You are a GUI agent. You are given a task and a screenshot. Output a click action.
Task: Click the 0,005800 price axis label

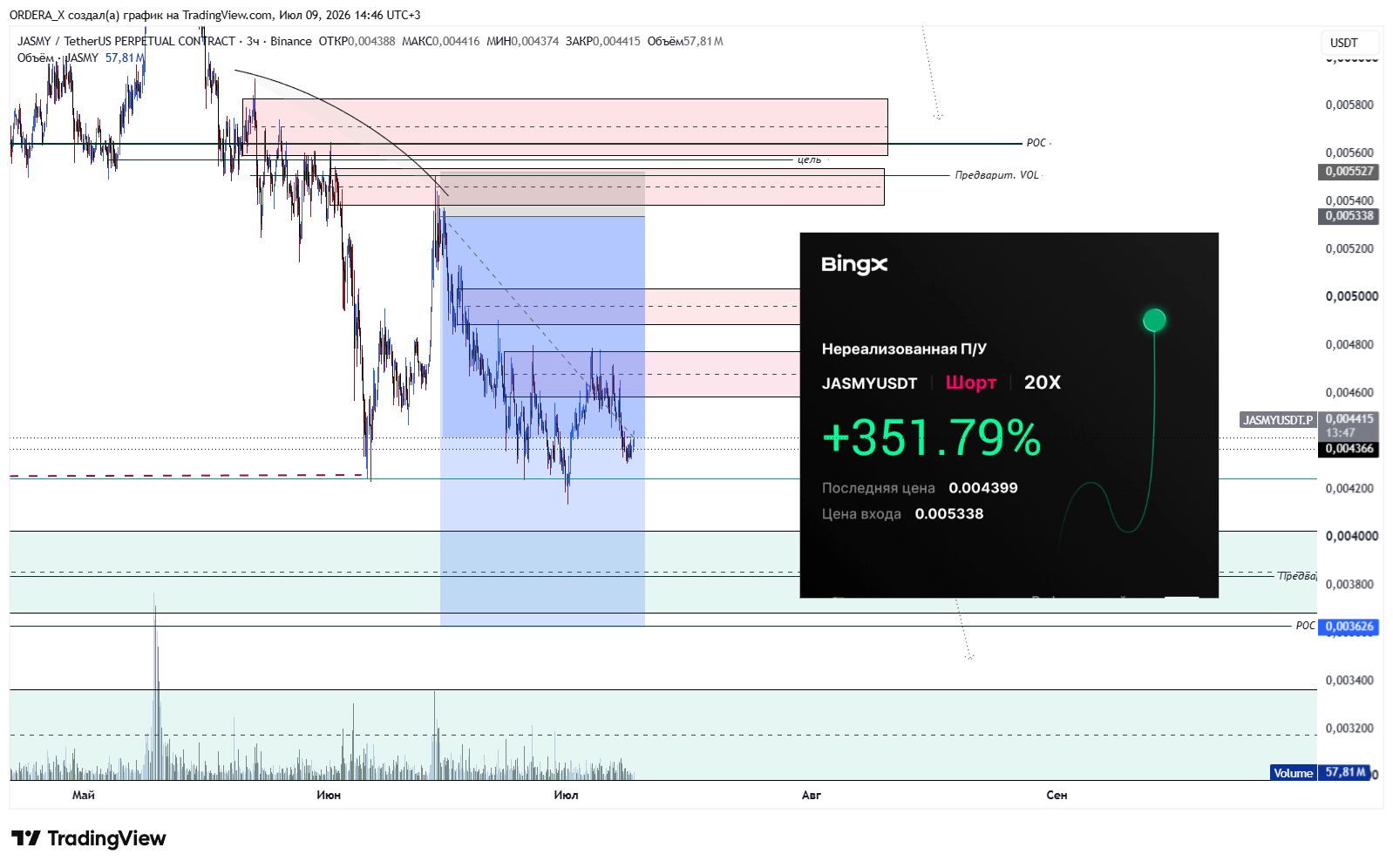click(x=1349, y=105)
